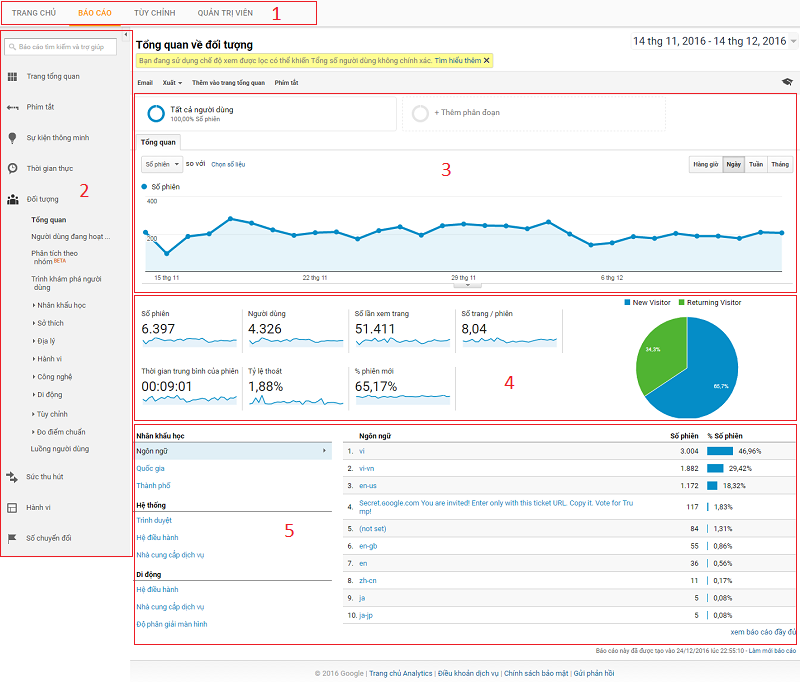Switch the chart to Tháng view

[780, 164]
